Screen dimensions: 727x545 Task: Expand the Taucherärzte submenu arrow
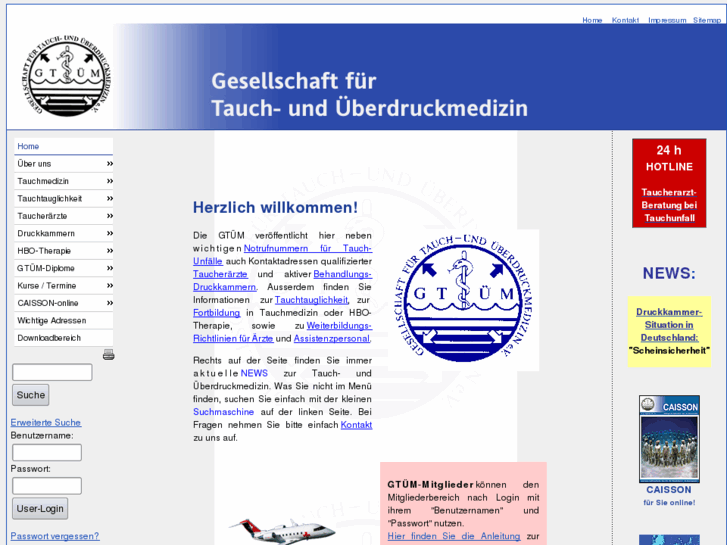pyautogui.click(x=110, y=216)
